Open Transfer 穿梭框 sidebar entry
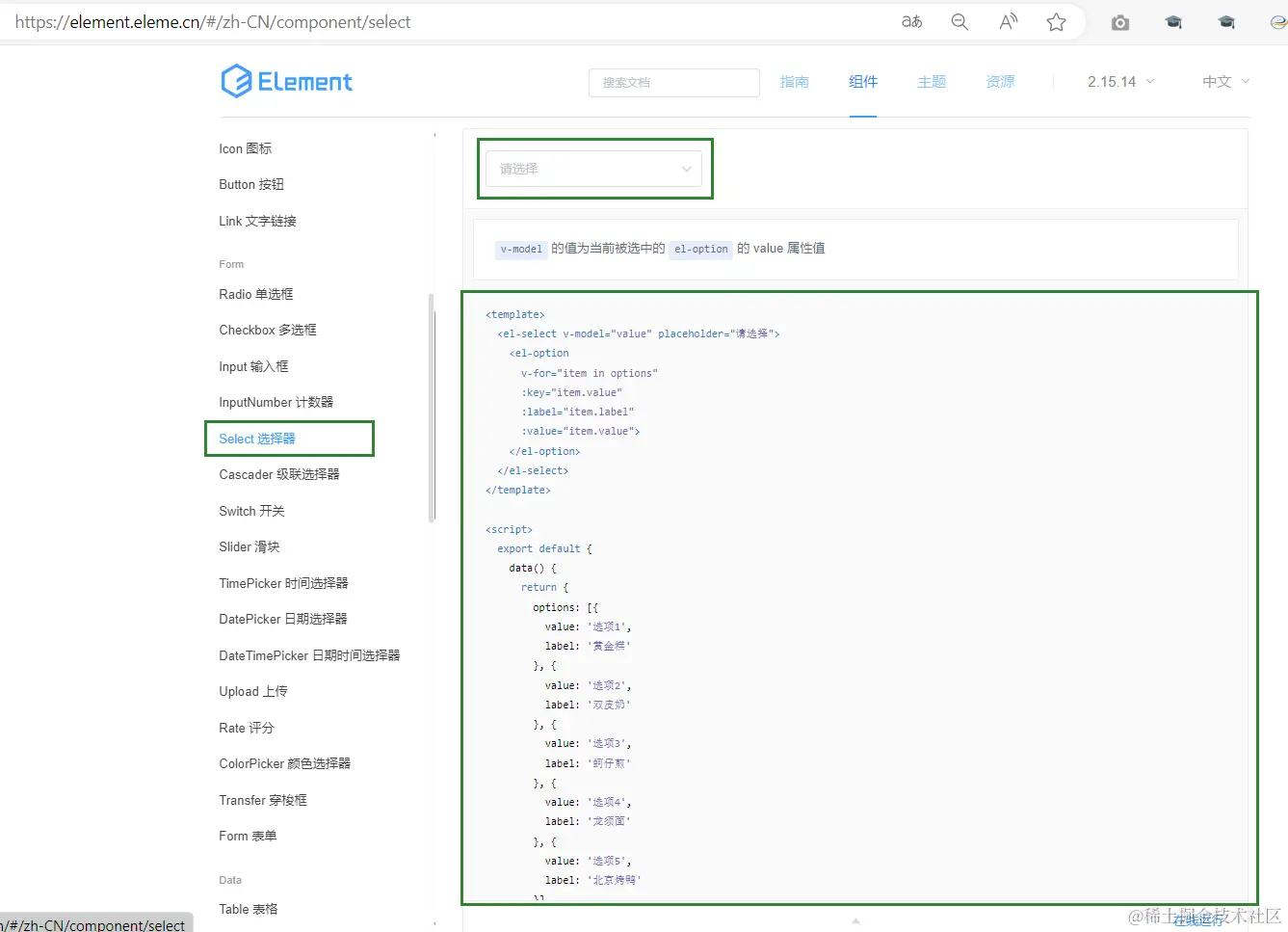 [263, 800]
